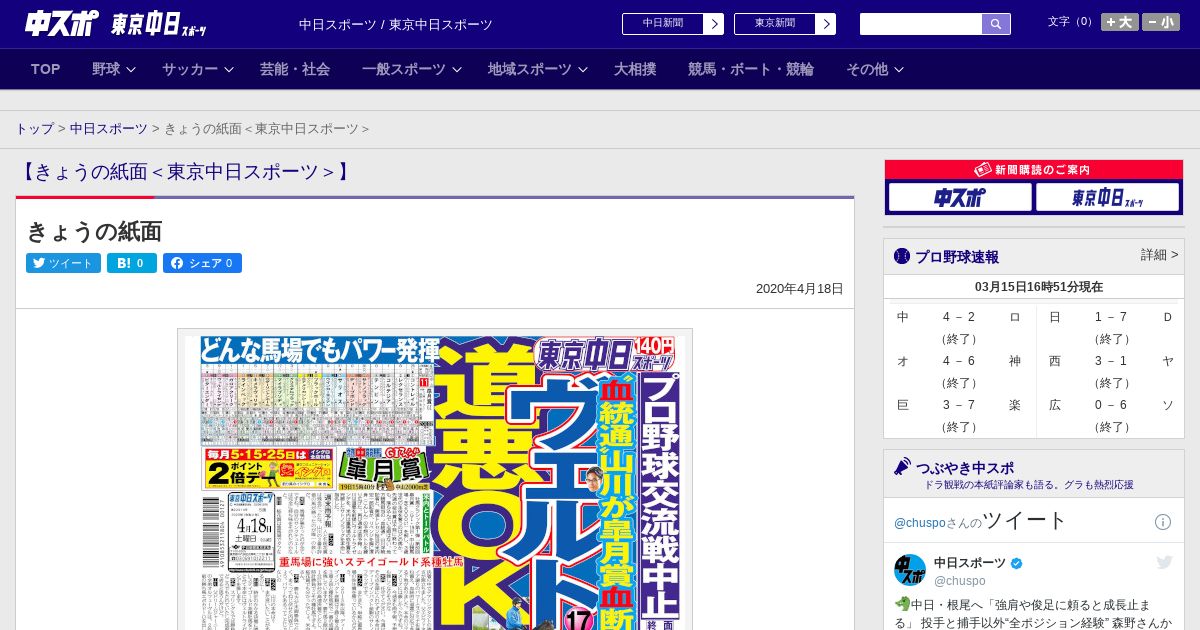Click the @chuspo handle under the tweet author

[x=960, y=581]
